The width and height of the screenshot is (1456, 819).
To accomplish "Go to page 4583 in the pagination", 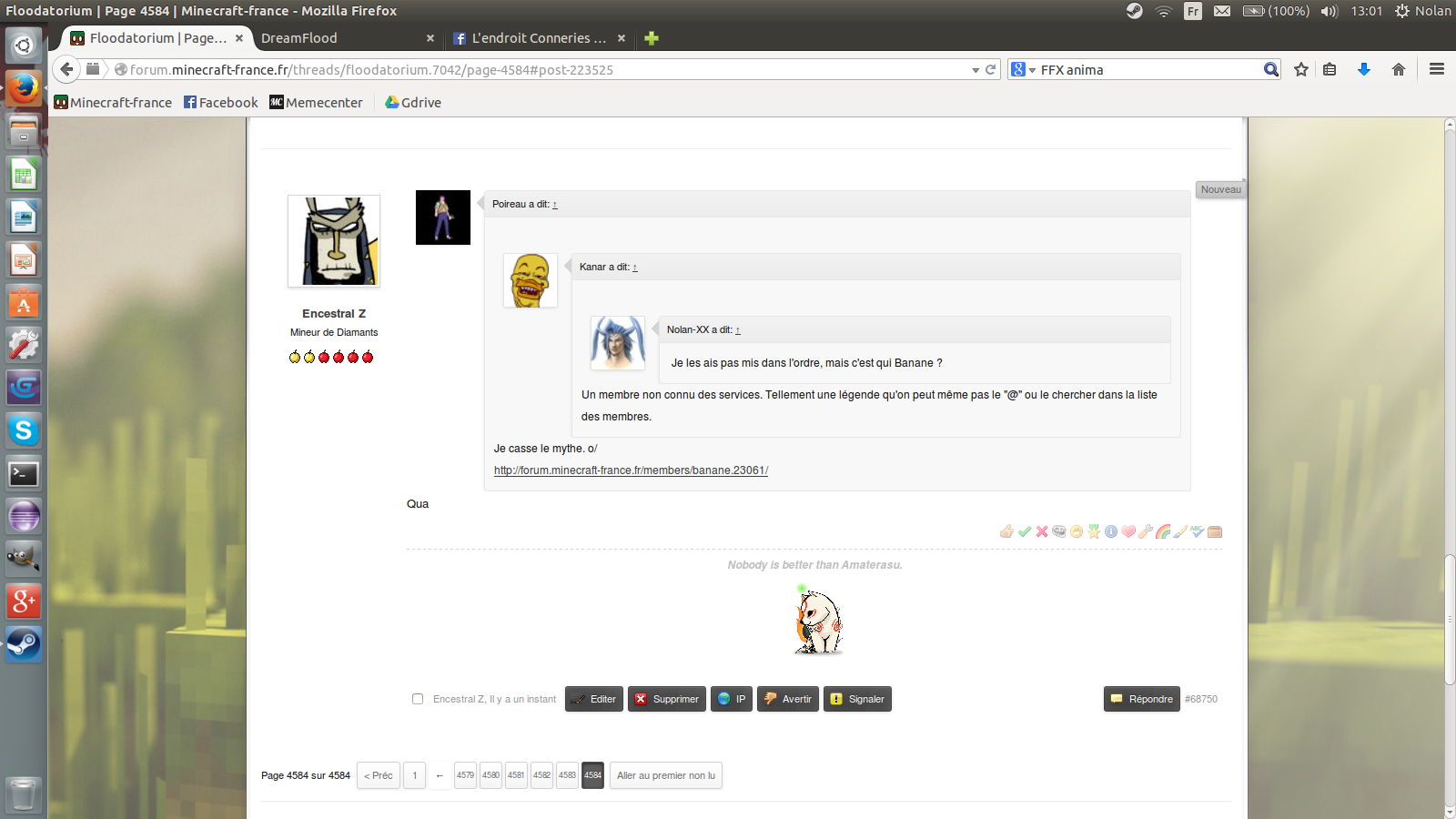I will click(x=567, y=775).
